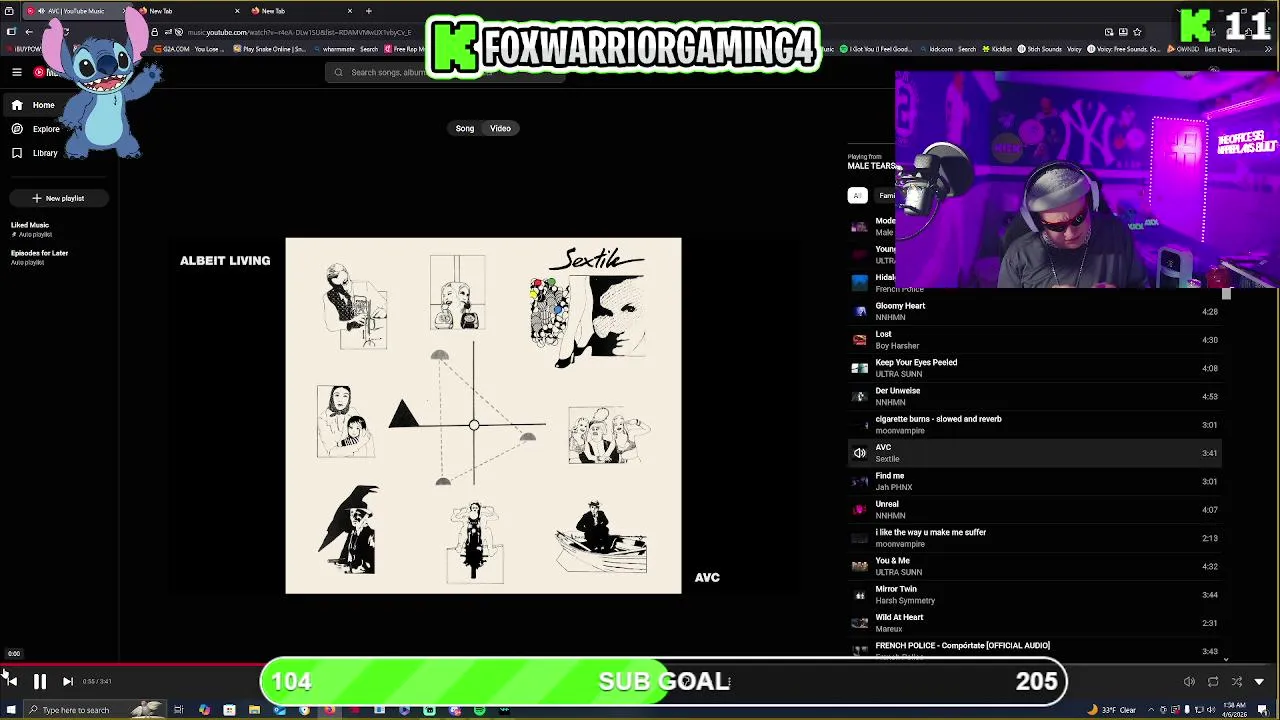Screen dimensions: 1280x720
Task: Click Lost track thumbnail in queue
Action: coord(859,340)
